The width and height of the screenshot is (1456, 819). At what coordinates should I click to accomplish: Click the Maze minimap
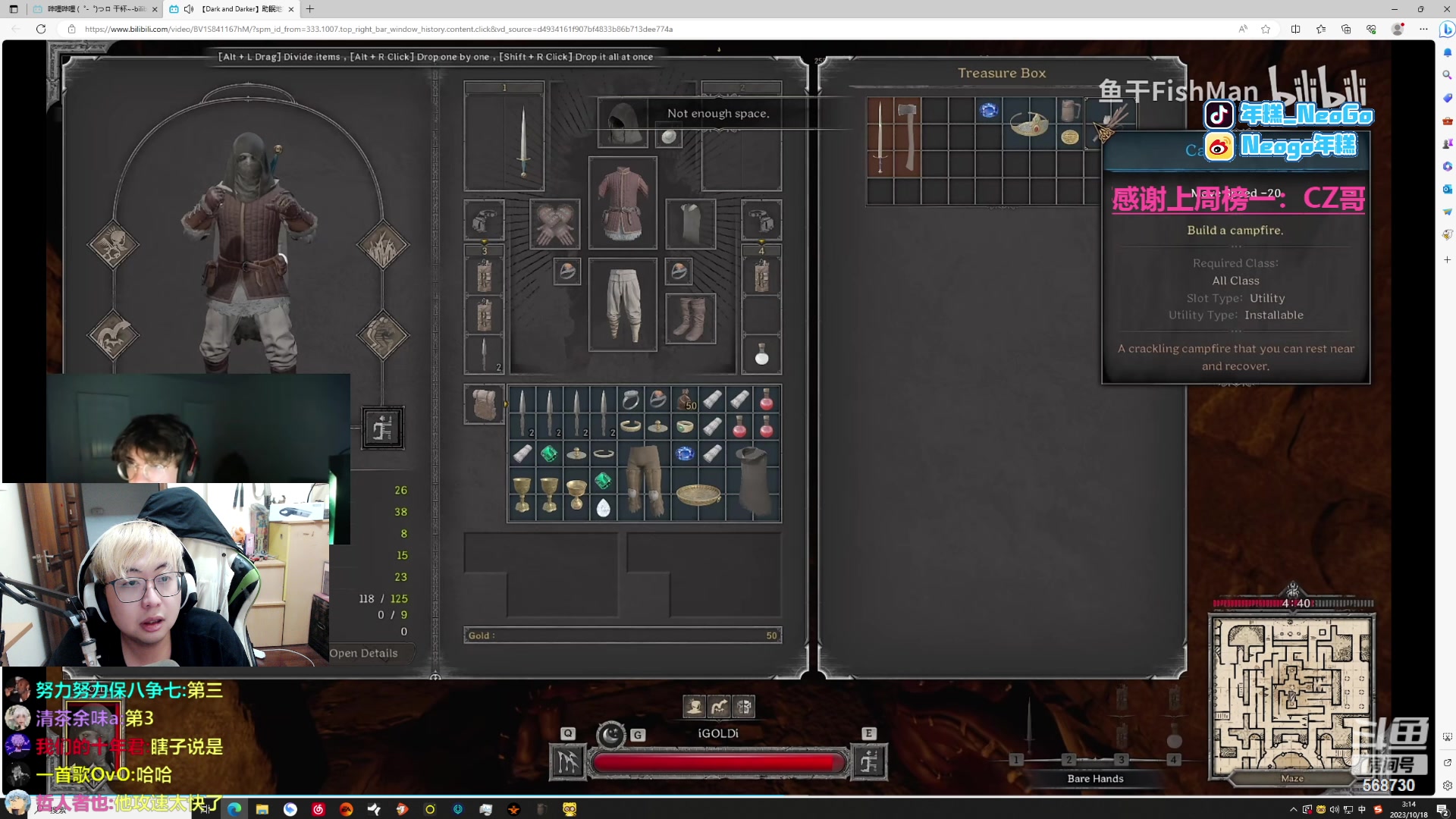click(x=1291, y=698)
